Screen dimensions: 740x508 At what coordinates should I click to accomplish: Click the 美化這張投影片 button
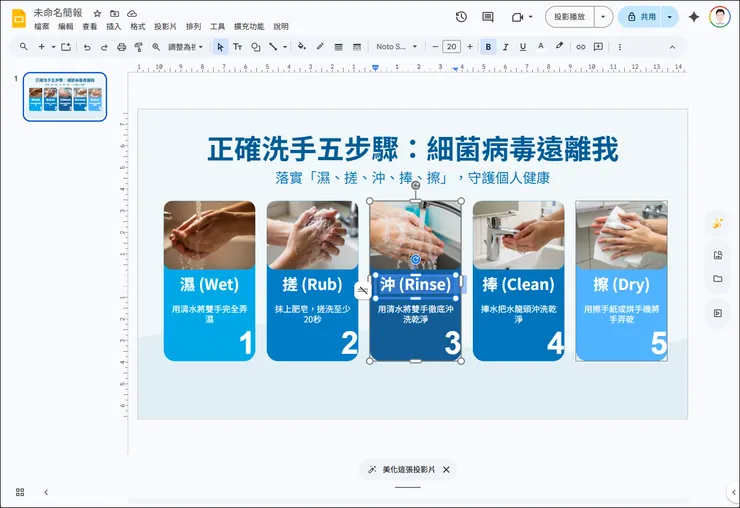(402, 469)
